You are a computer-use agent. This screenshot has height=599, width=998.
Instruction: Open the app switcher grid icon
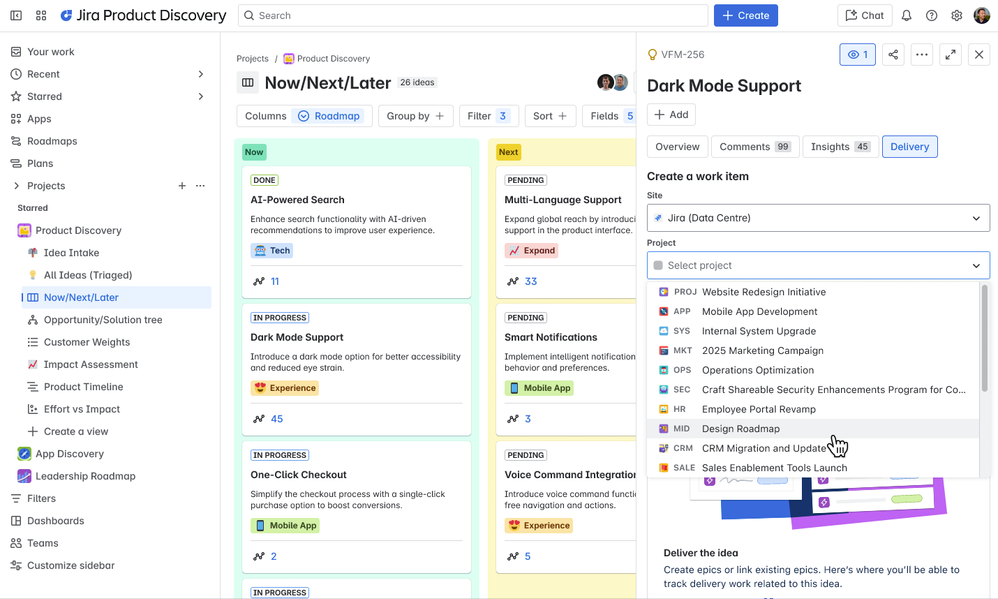pyautogui.click(x=41, y=15)
